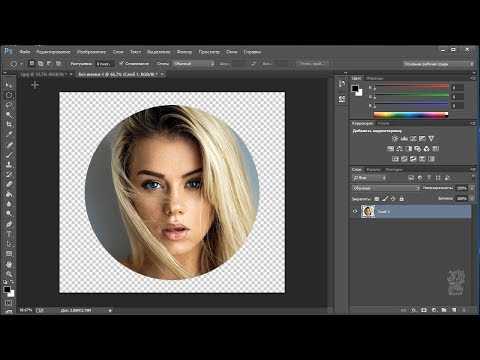Open the Файл menu
480x360 pixels.
point(25,52)
